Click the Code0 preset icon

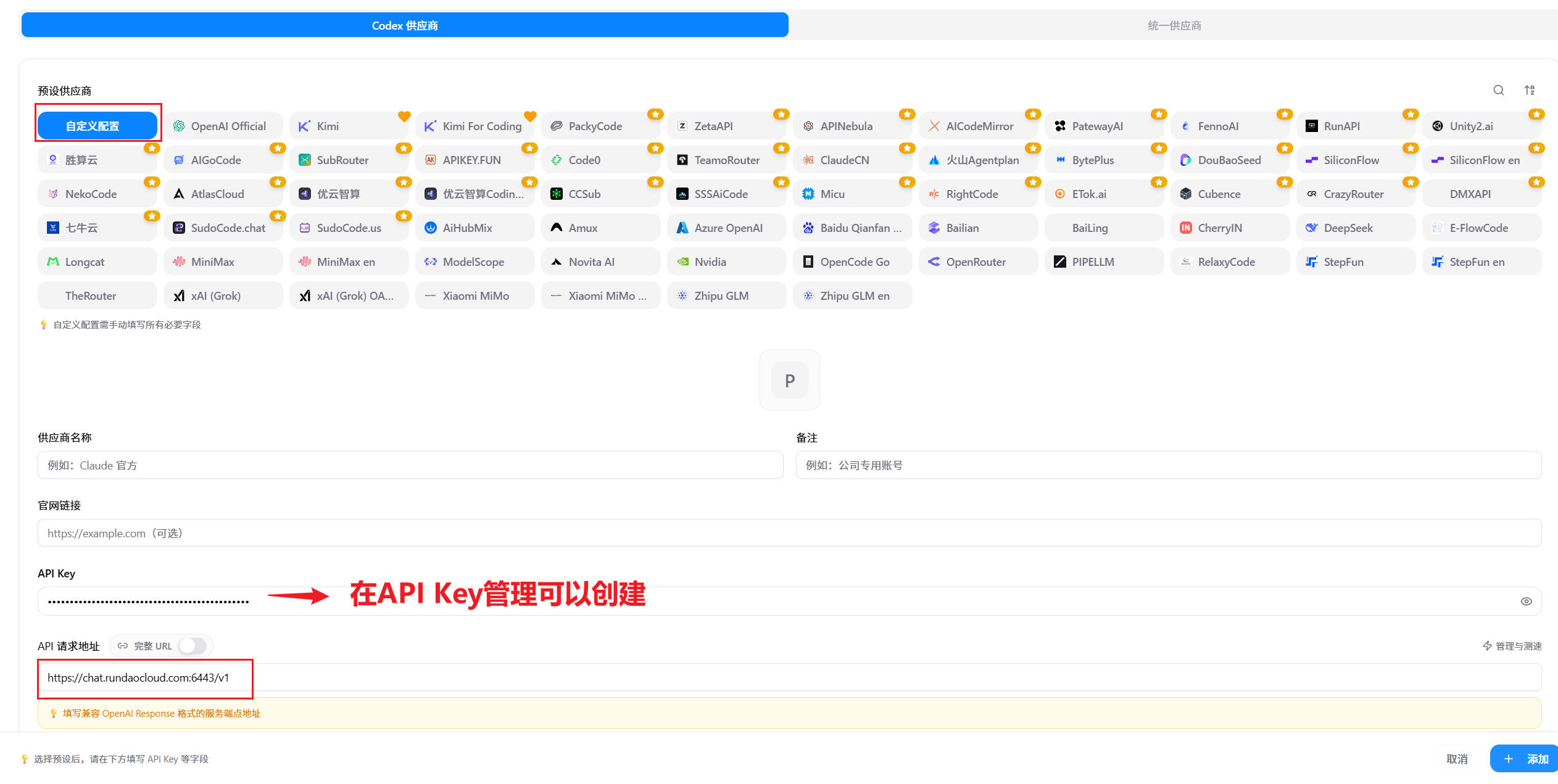pyautogui.click(x=557, y=160)
